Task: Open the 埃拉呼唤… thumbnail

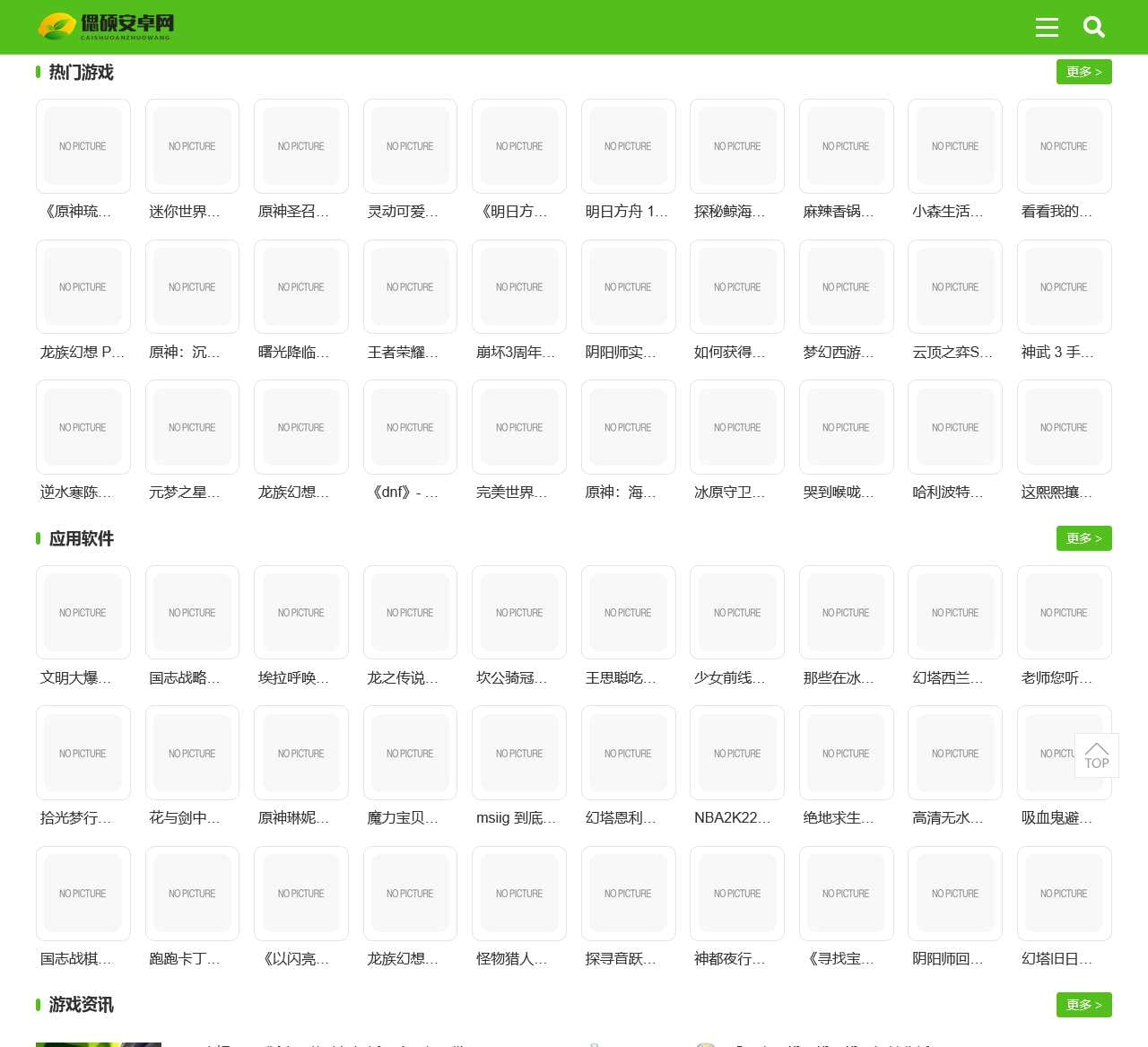Action: point(301,613)
